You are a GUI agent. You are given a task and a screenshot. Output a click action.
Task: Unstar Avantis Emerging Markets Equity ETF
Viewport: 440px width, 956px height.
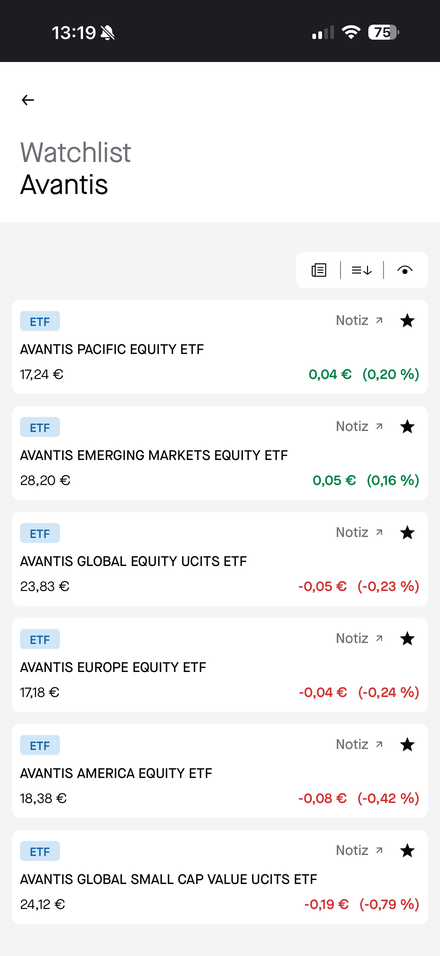click(407, 426)
